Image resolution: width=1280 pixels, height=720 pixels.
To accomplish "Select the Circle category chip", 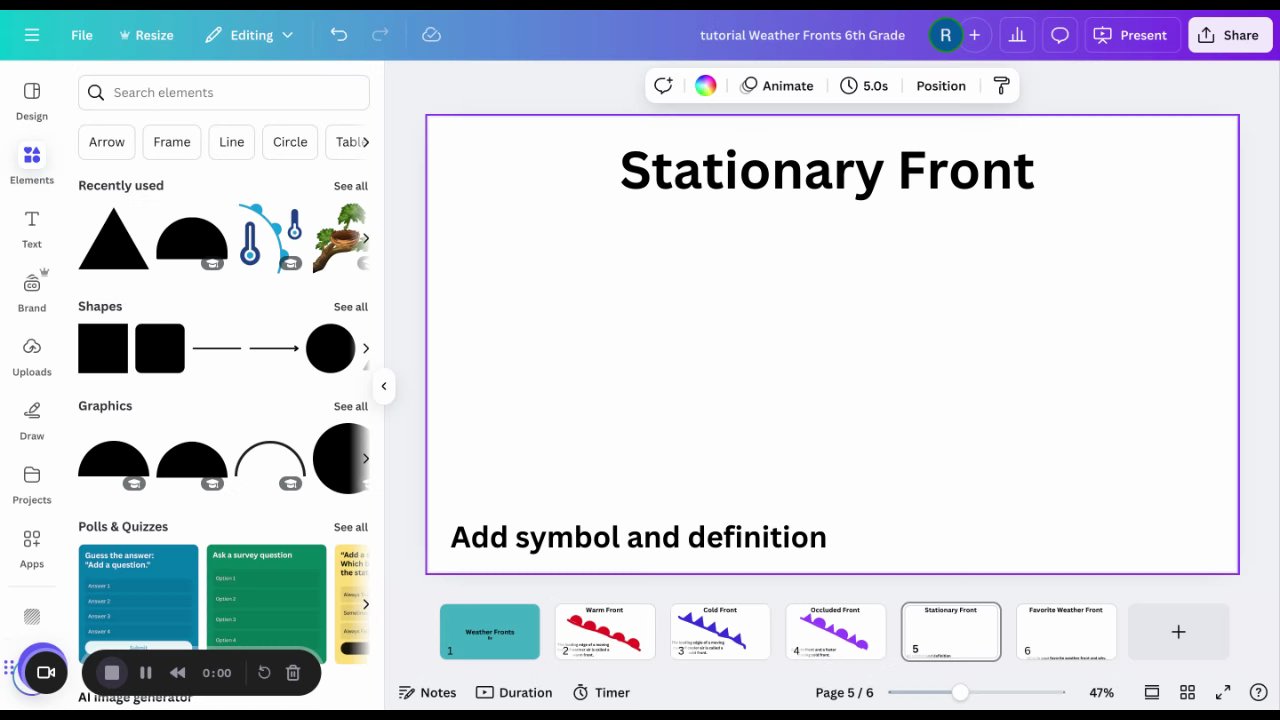I will click(x=290, y=142).
